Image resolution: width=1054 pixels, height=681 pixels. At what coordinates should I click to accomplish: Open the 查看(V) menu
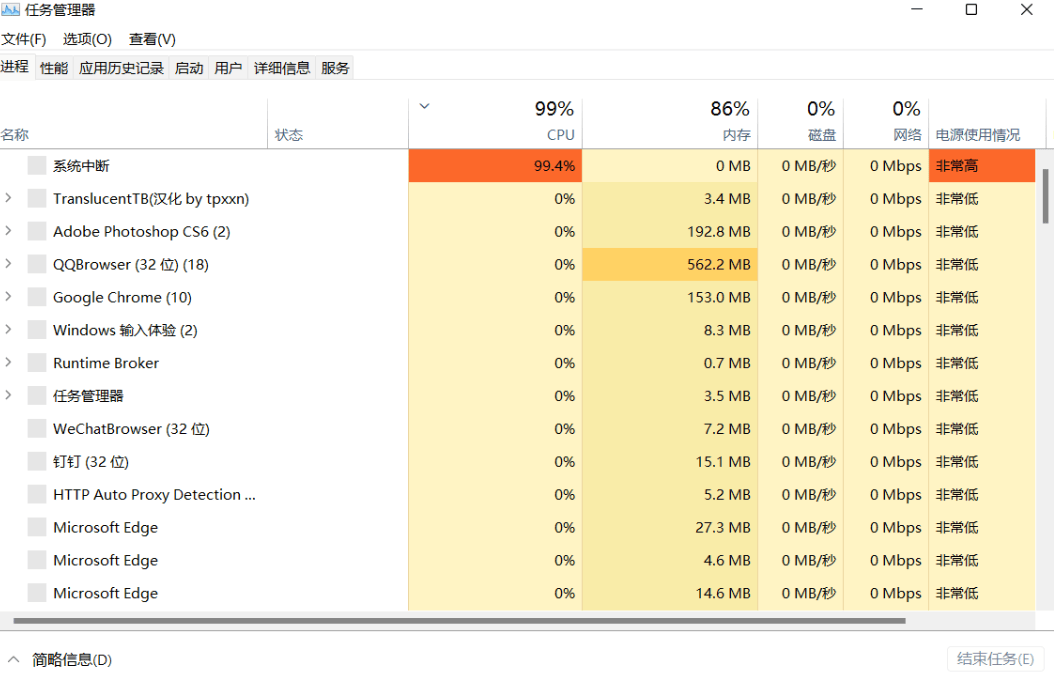153,39
